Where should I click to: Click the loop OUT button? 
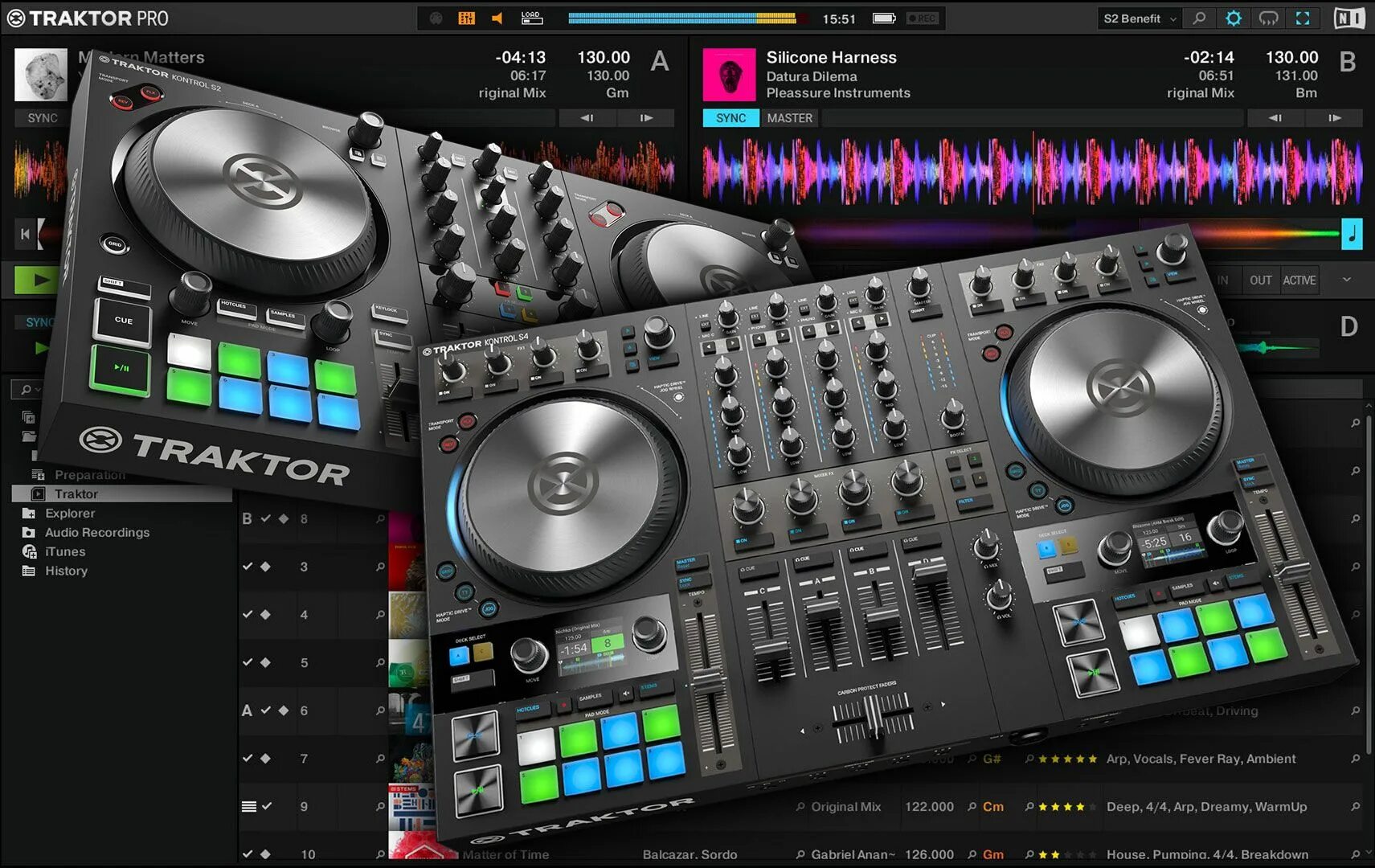1260,280
